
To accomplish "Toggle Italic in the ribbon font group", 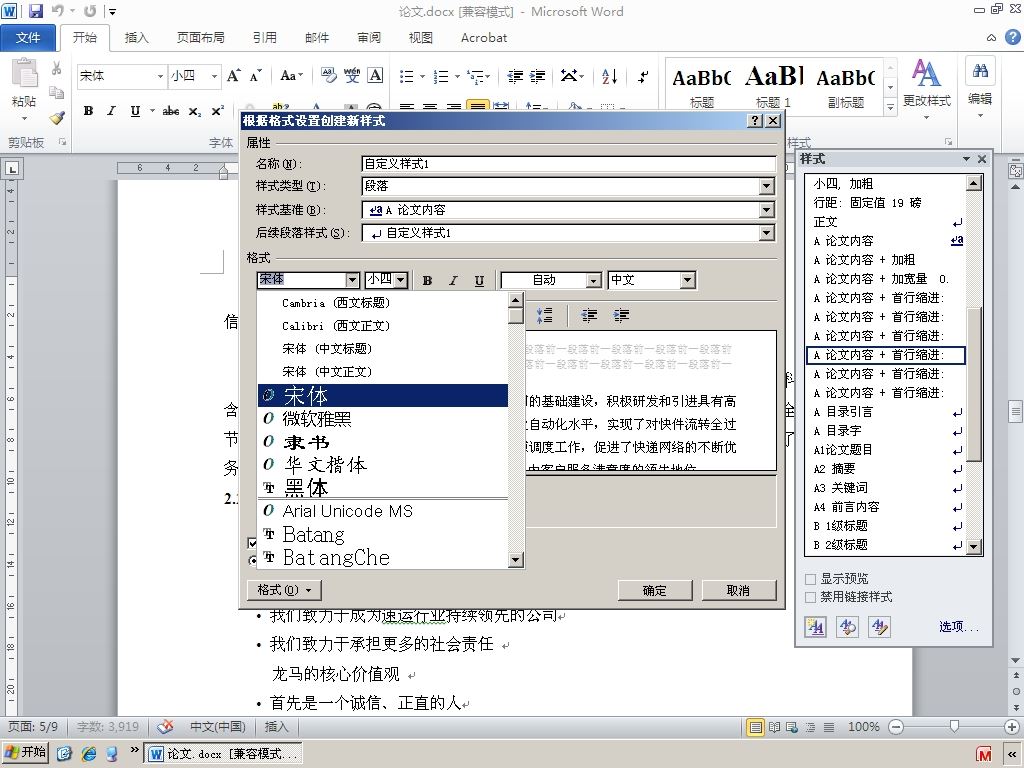I will pos(111,111).
